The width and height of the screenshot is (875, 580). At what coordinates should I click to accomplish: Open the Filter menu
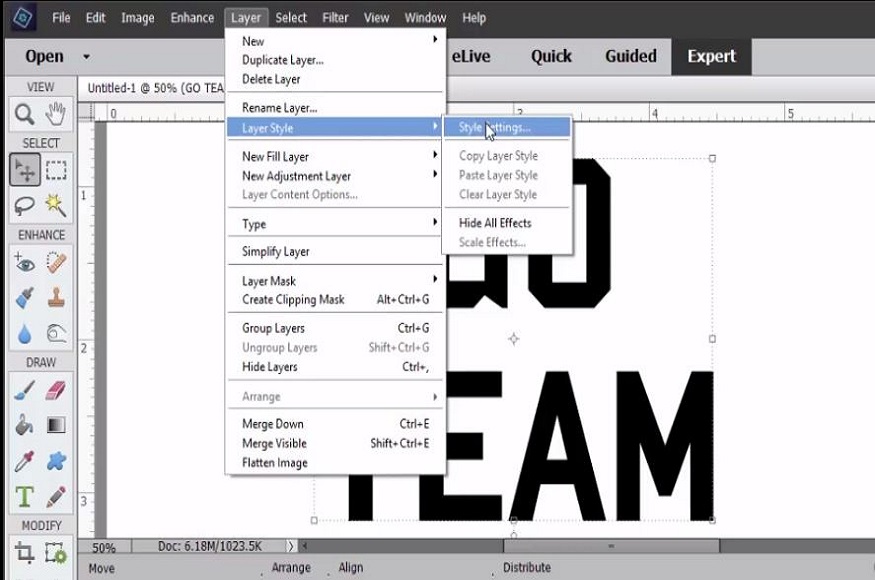(335, 18)
